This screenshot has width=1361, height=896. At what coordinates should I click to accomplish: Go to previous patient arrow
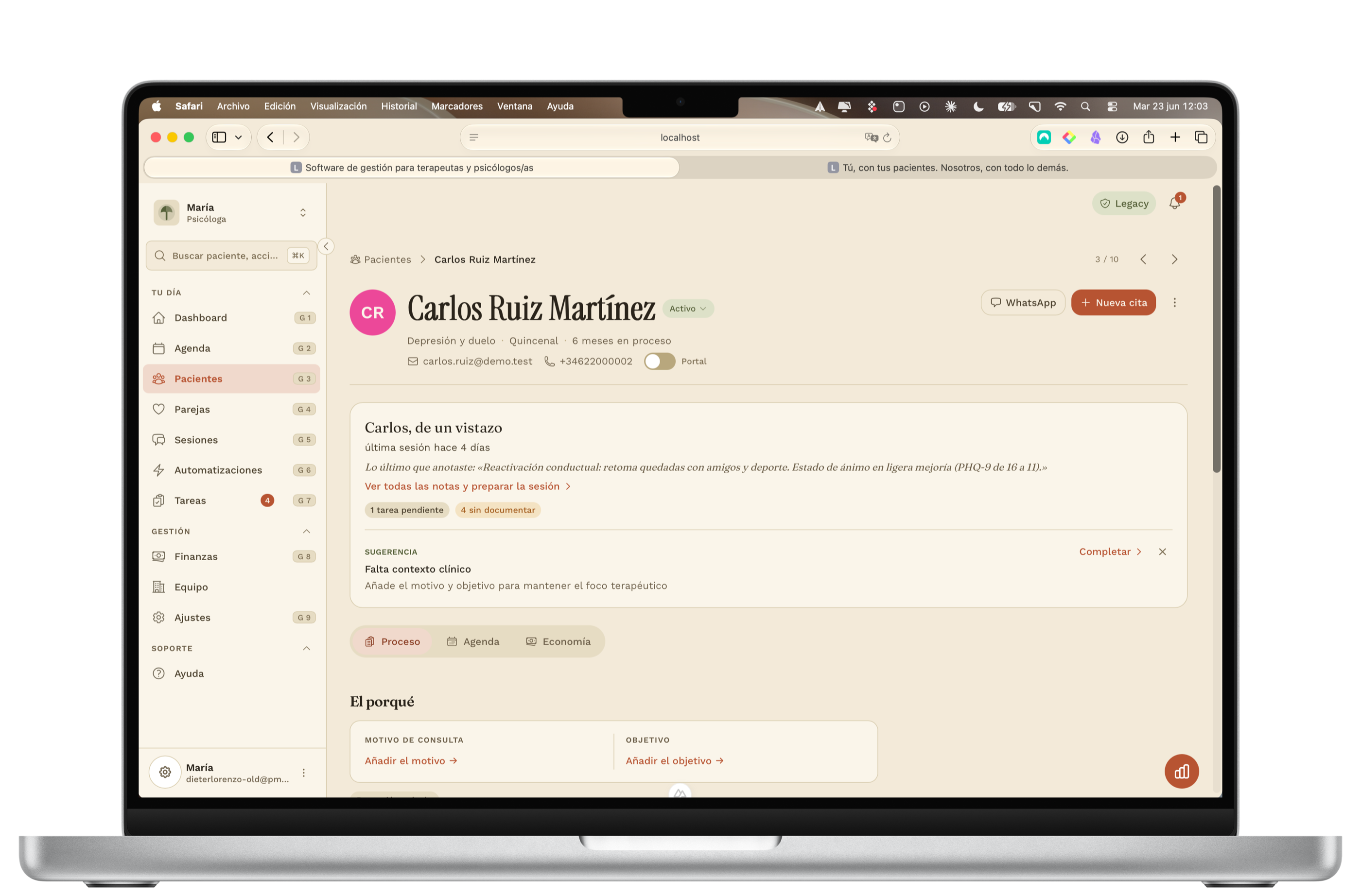click(1143, 259)
